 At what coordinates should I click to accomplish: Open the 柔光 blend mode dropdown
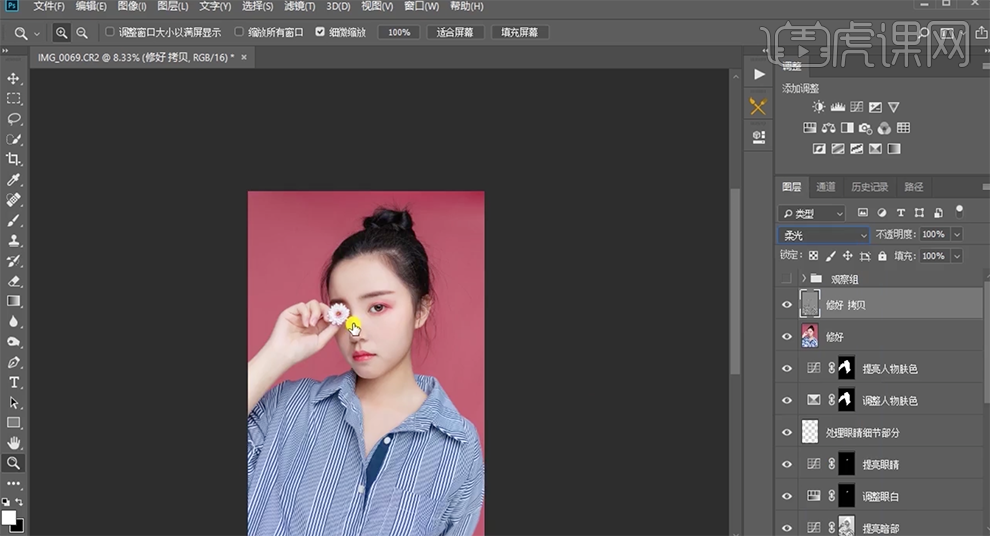823,235
